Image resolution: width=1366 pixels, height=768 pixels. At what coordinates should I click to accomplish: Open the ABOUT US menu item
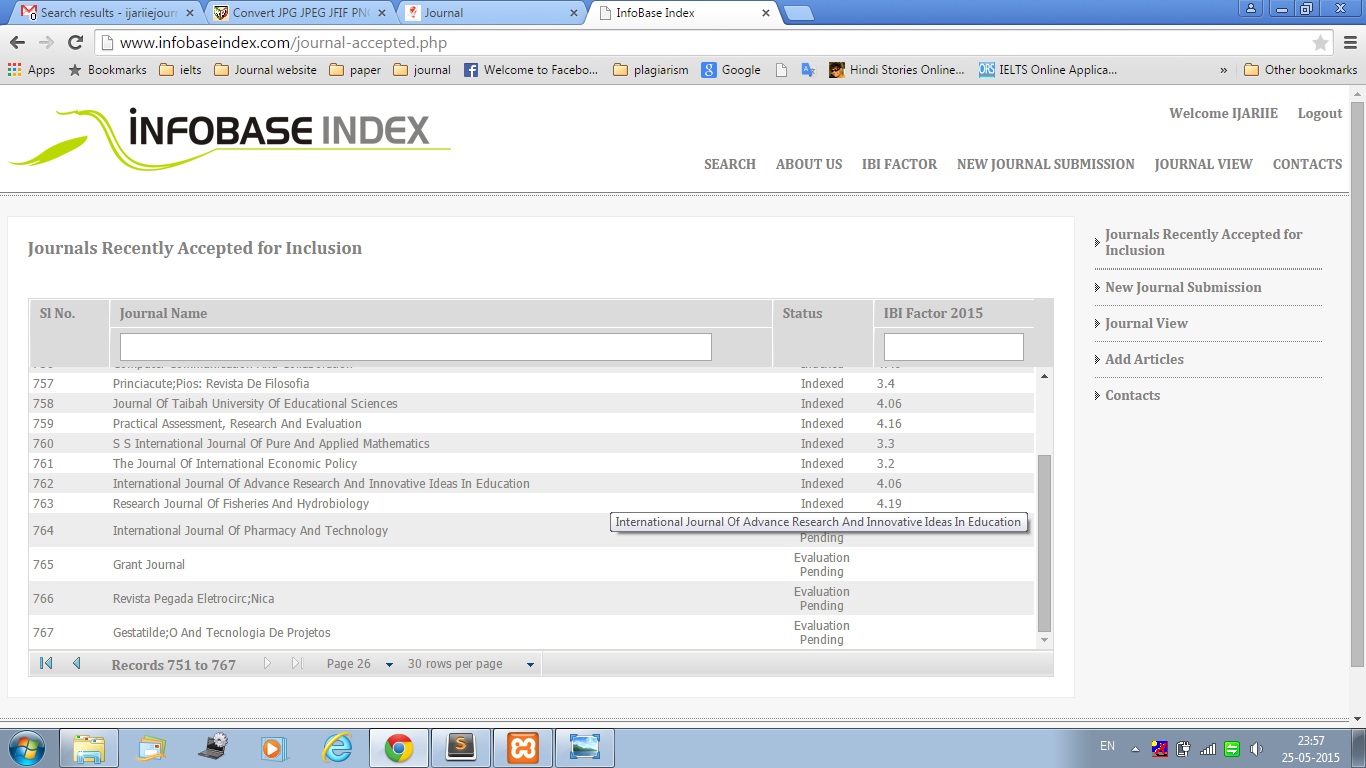point(809,164)
